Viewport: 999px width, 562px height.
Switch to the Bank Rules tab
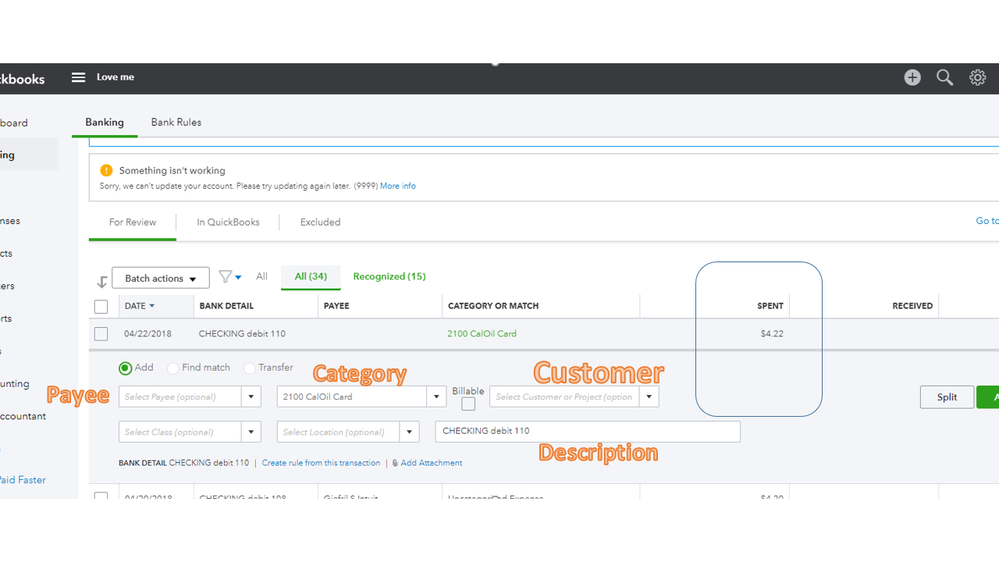[x=176, y=122]
